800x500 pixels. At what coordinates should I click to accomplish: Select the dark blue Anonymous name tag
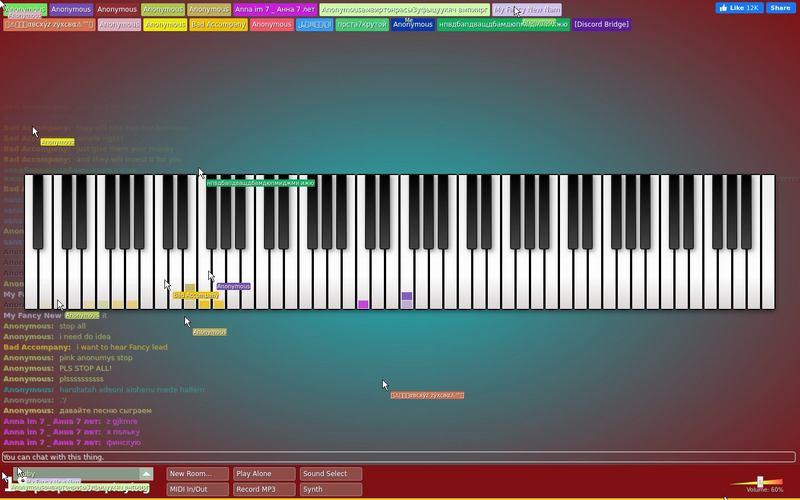[413, 24]
